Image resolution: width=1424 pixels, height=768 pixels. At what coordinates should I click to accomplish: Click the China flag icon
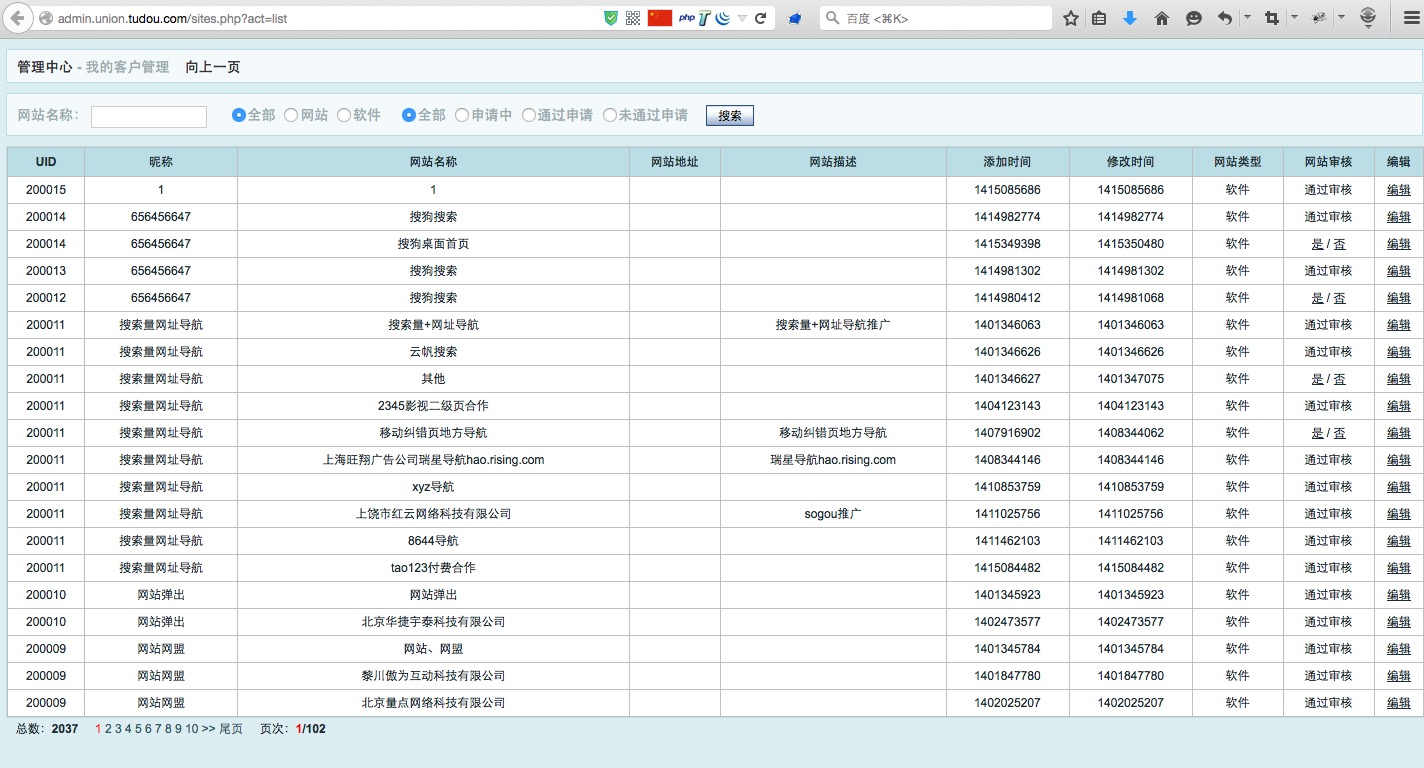click(x=660, y=18)
